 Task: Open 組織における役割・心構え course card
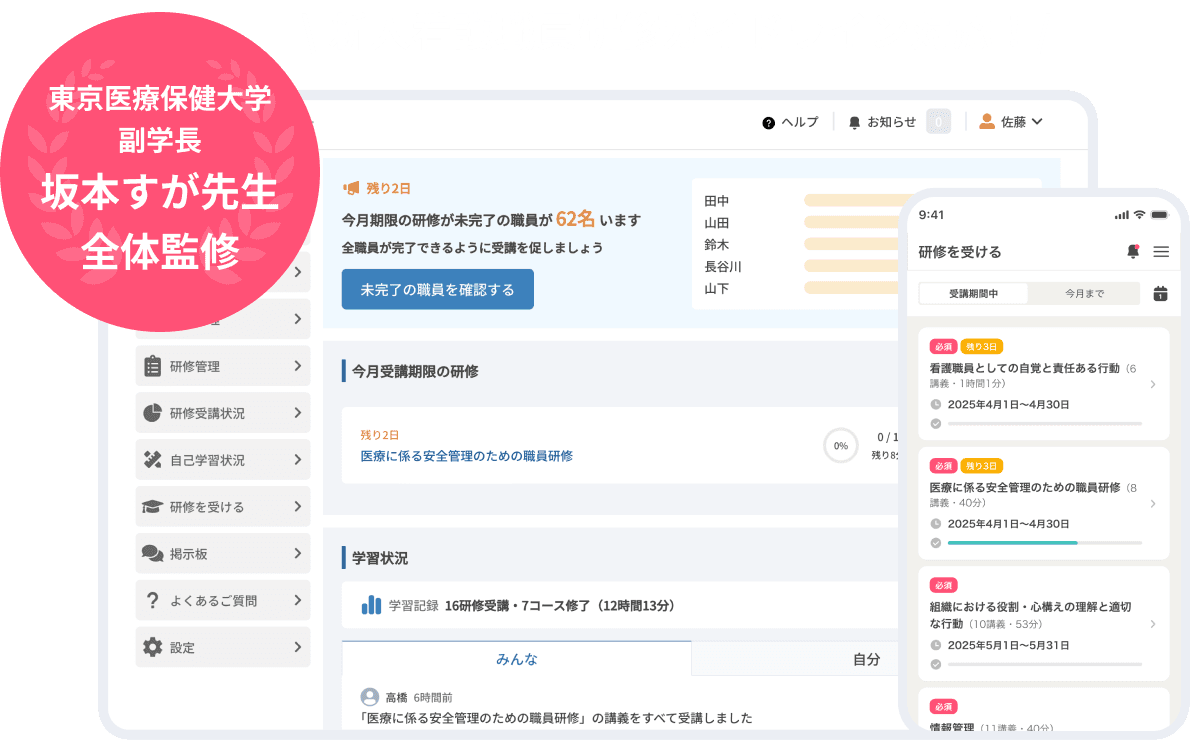(1043, 623)
